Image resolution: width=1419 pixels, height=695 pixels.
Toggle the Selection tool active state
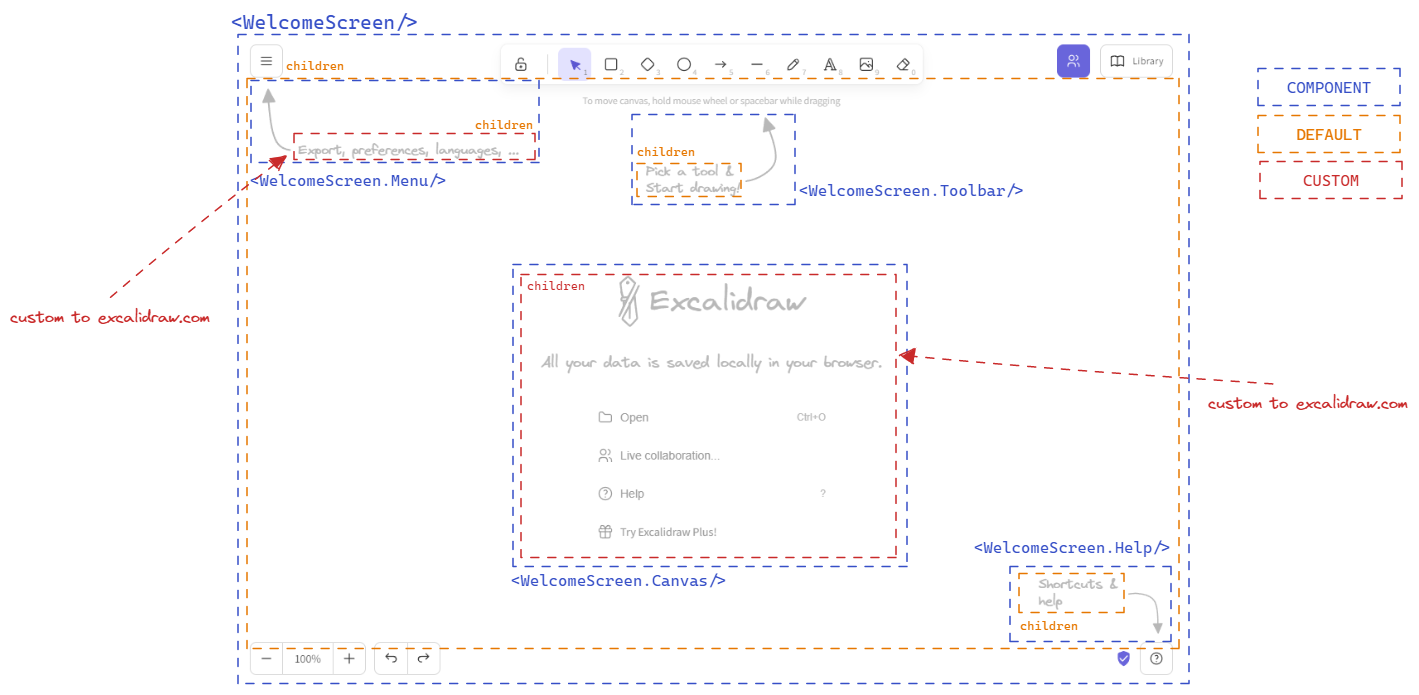[x=574, y=63]
